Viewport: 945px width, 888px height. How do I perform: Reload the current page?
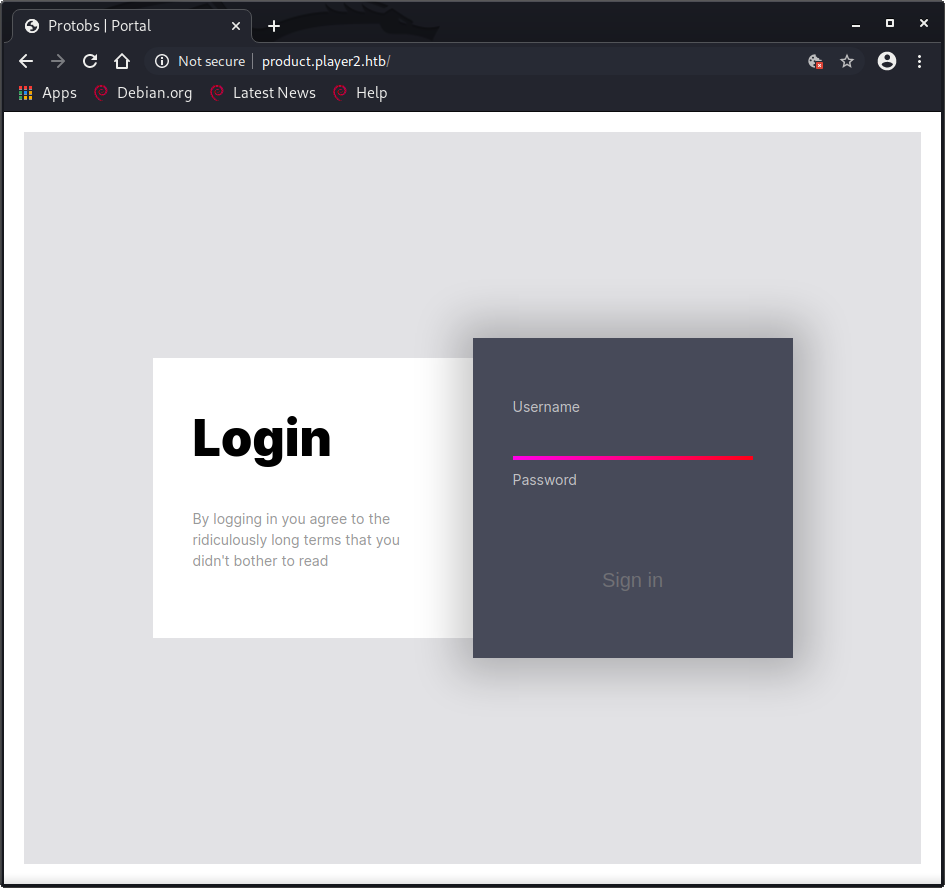(x=90, y=61)
